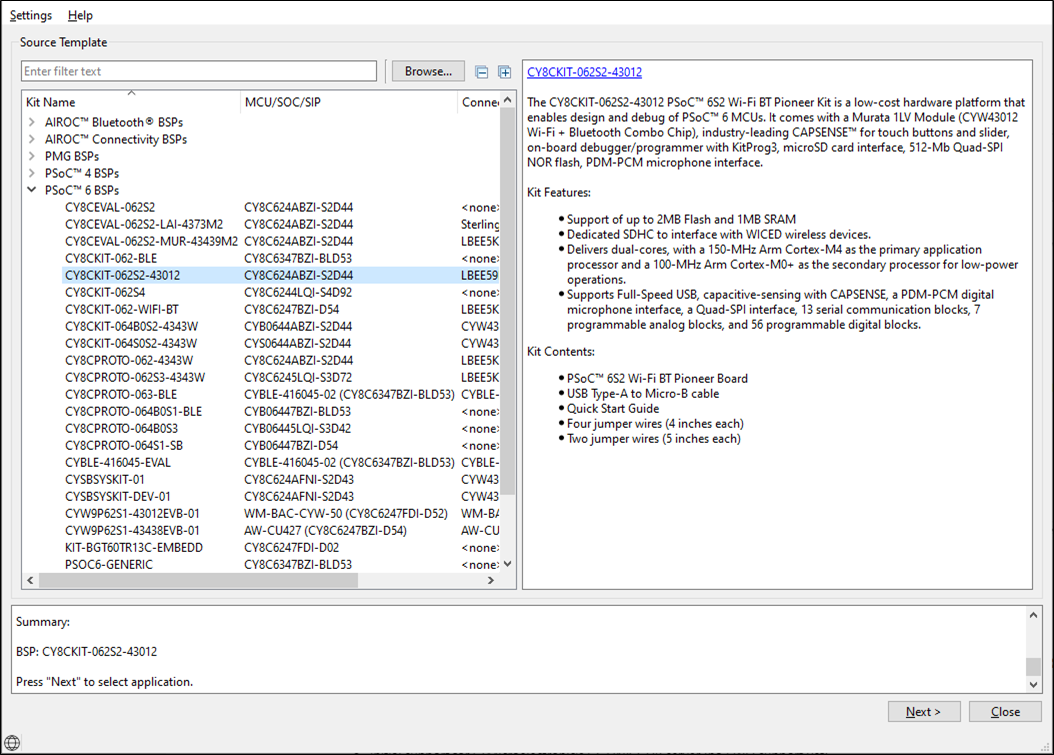Screen dimensions: 1054x755
Task: Click the CYS0644ABZI-S2D44 MCU cell
Action: click(298, 344)
